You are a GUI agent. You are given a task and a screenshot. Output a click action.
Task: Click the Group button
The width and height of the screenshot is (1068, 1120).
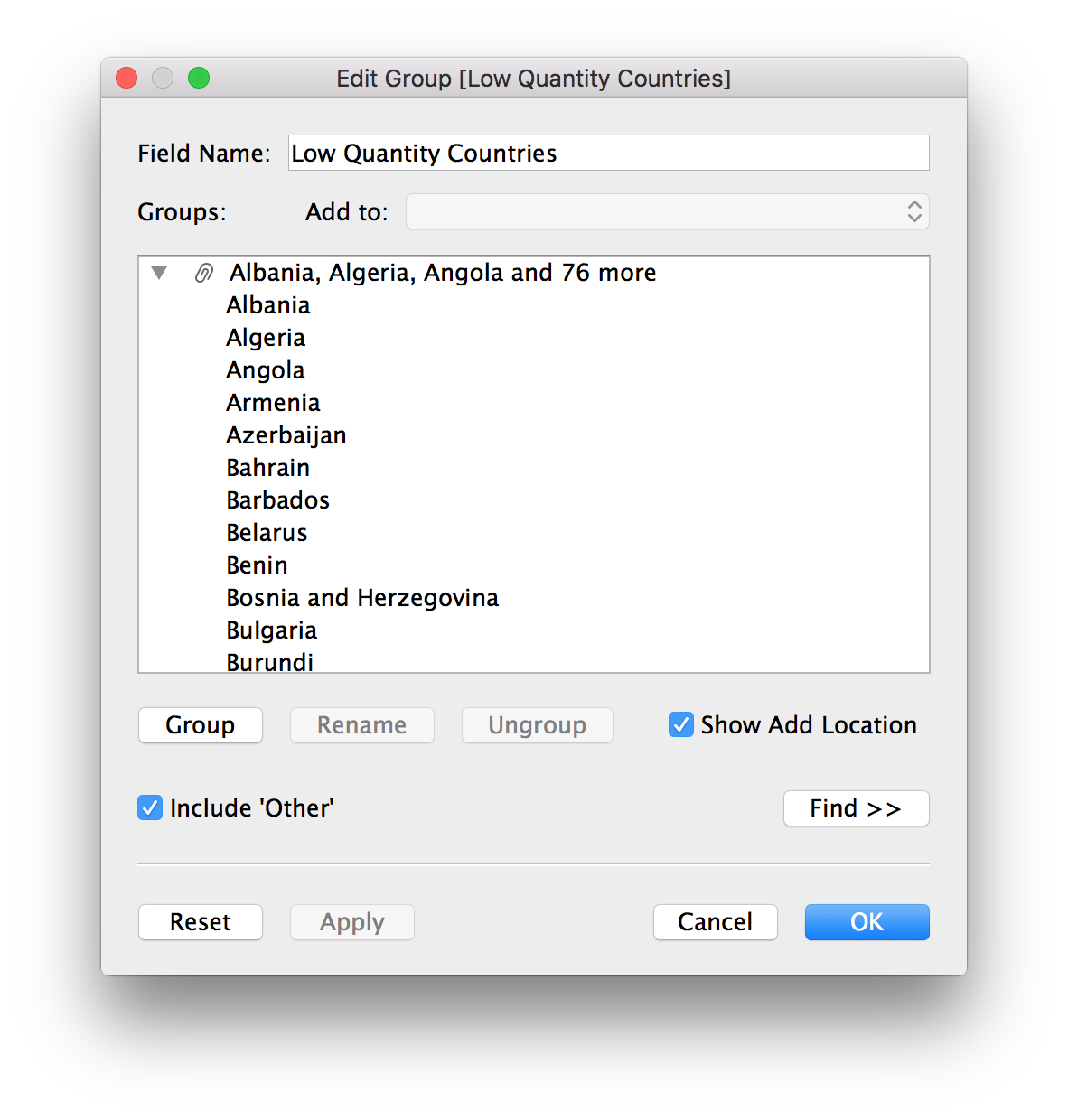[201, 725]
